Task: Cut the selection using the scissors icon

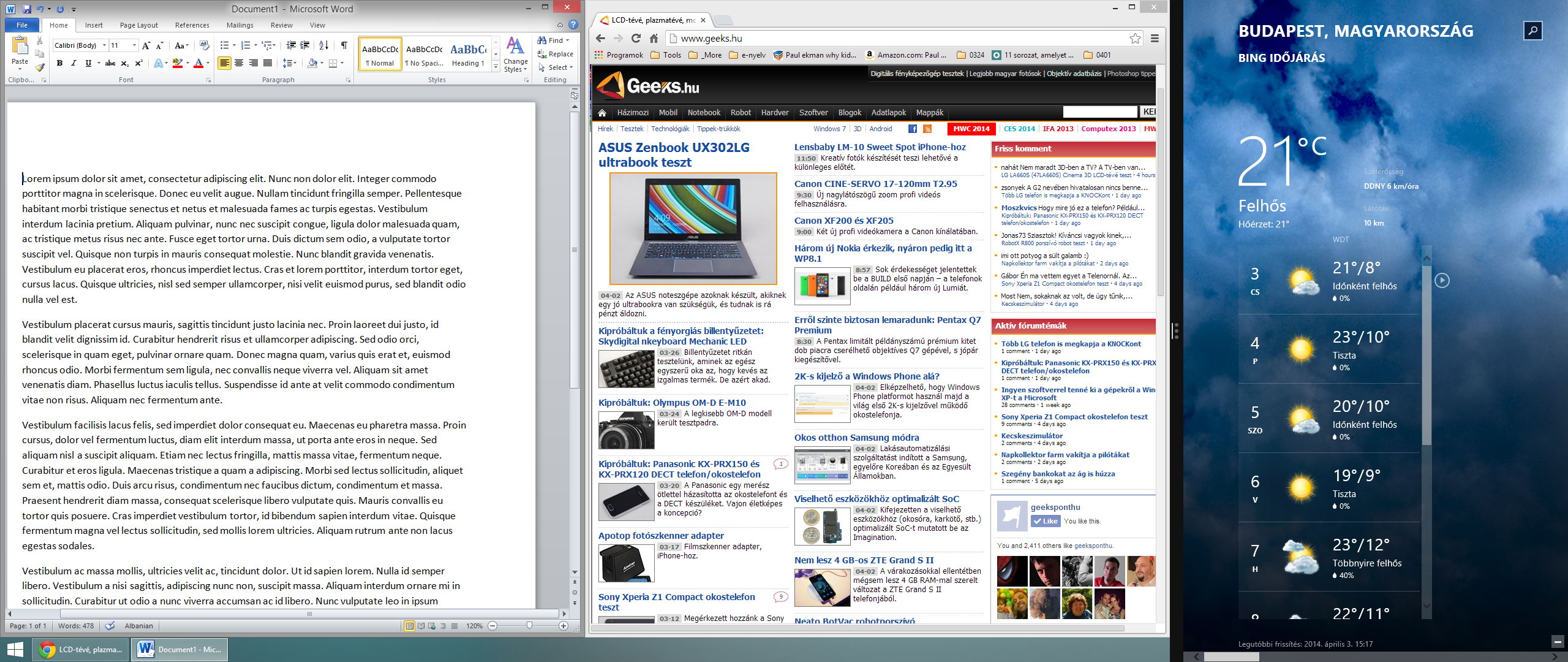Action: pos(40,41)
